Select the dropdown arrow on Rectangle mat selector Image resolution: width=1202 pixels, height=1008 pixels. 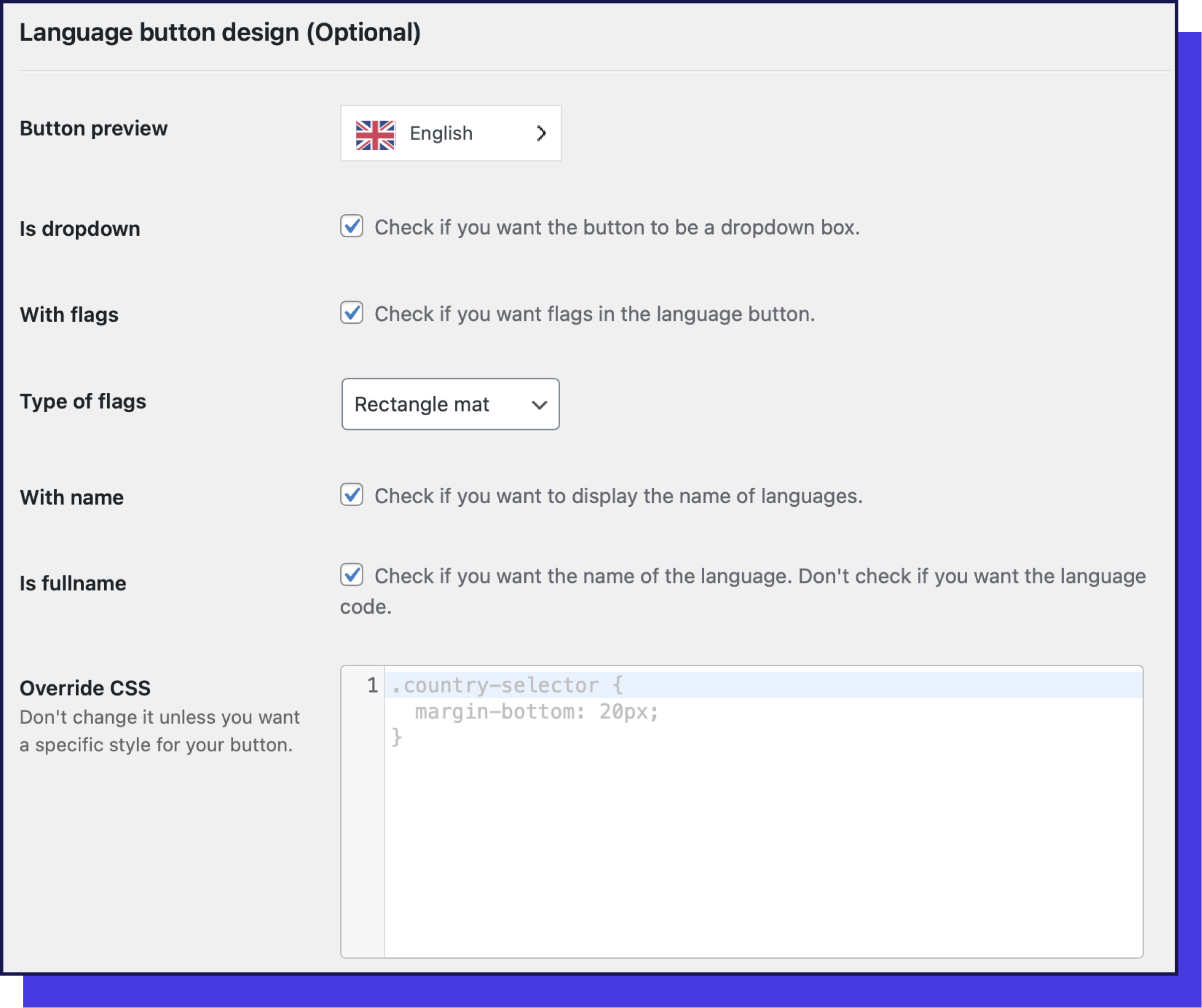(x=539, y=405)
